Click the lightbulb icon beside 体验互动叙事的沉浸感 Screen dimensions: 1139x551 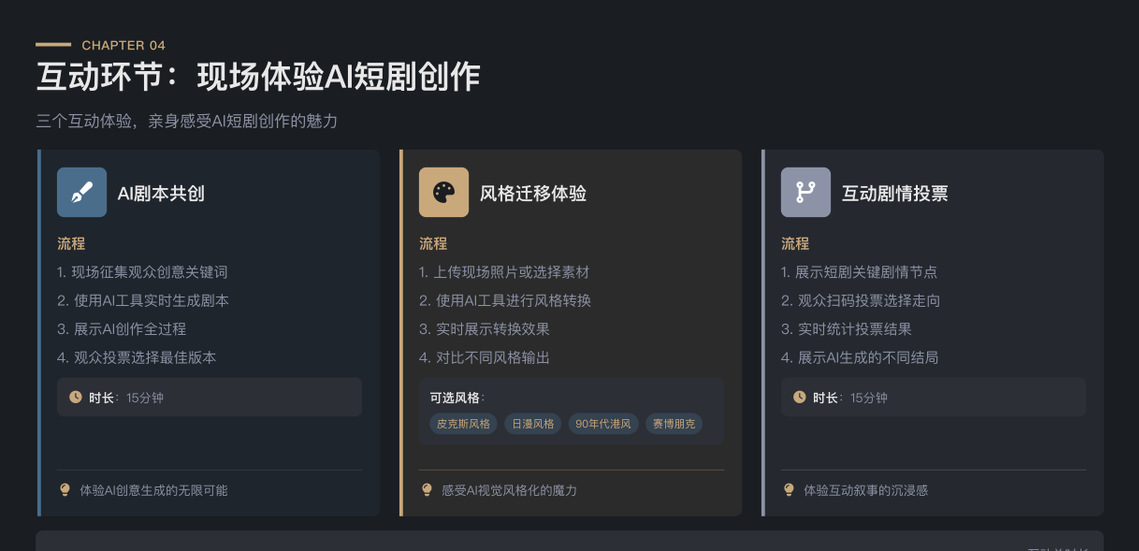[x=789, y=490]
